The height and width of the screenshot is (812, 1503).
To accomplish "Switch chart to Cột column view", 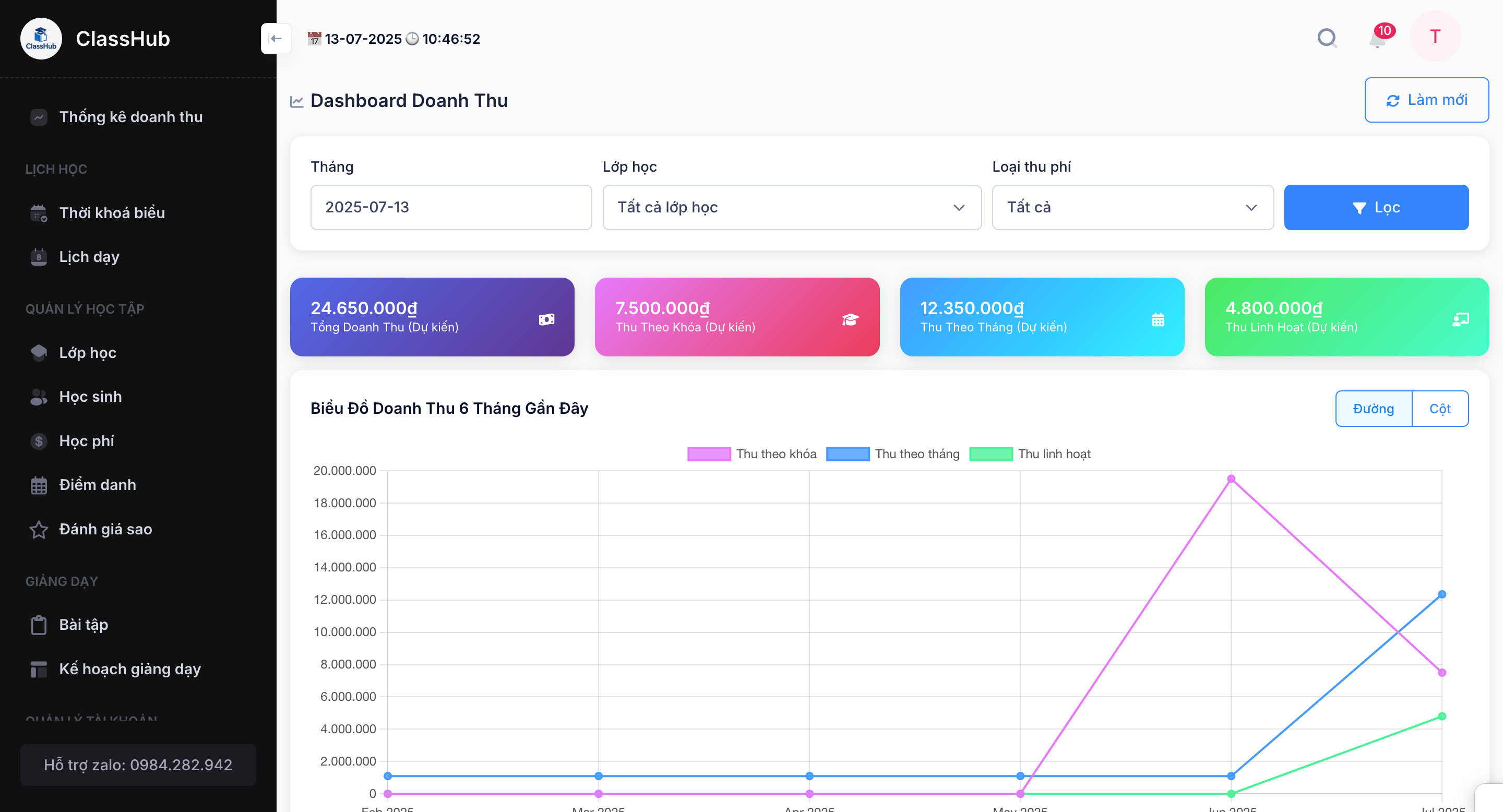I will click(1439, 409).
